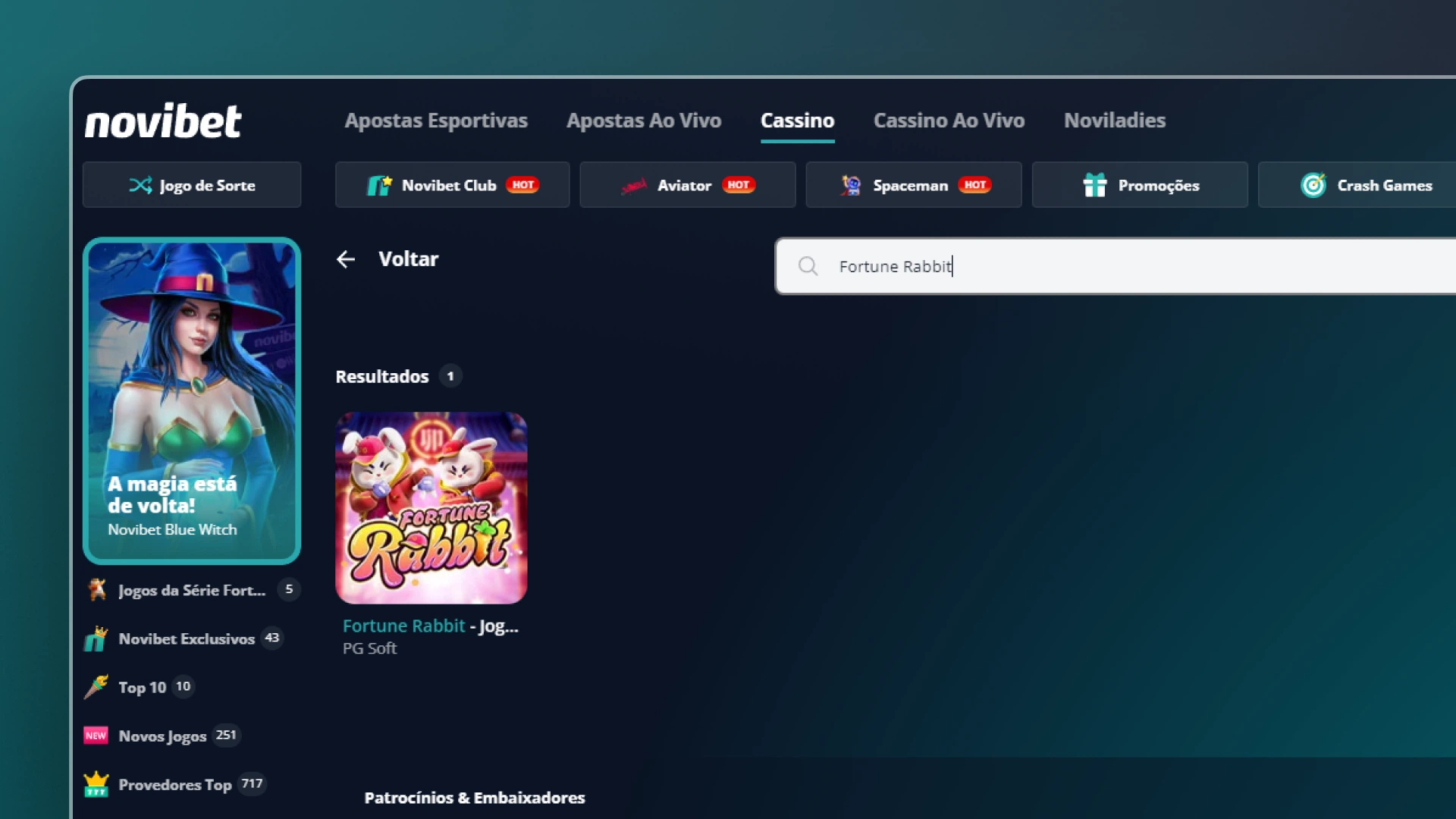Click the Provedores Top crown icon
Image resolution: width=1456 pixels, height=819 pixels.
point(96,784)
